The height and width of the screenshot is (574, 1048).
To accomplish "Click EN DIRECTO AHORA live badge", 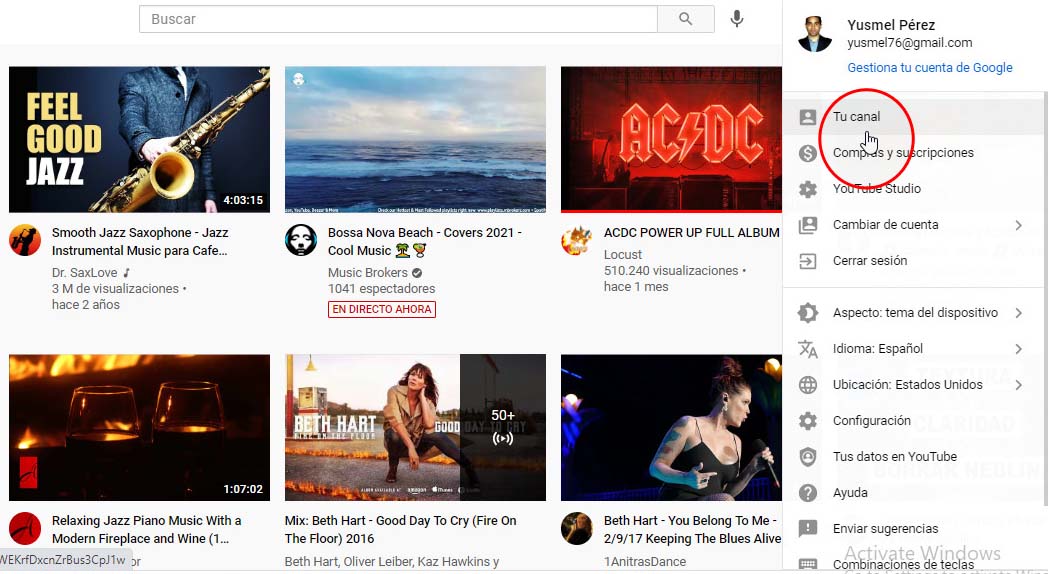I will [x=382, y=309].
